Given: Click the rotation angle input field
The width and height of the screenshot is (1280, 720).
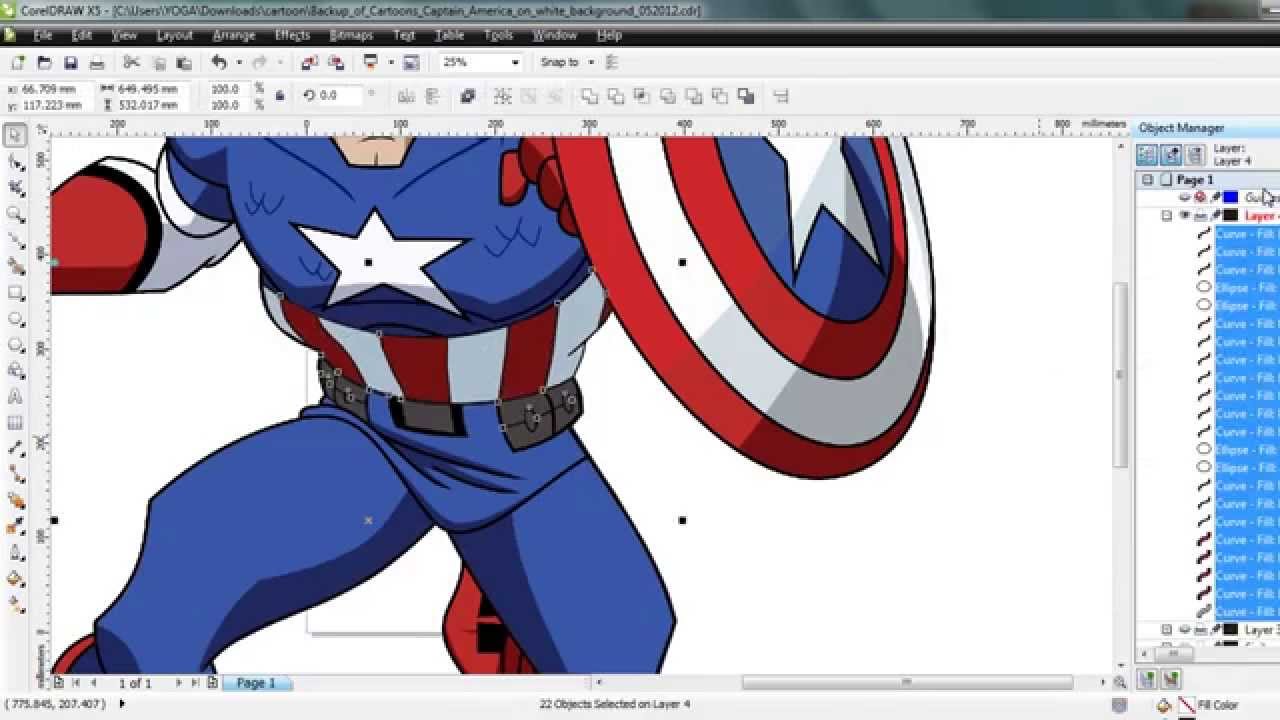Looking at the screenshot, I should point(340,96).
